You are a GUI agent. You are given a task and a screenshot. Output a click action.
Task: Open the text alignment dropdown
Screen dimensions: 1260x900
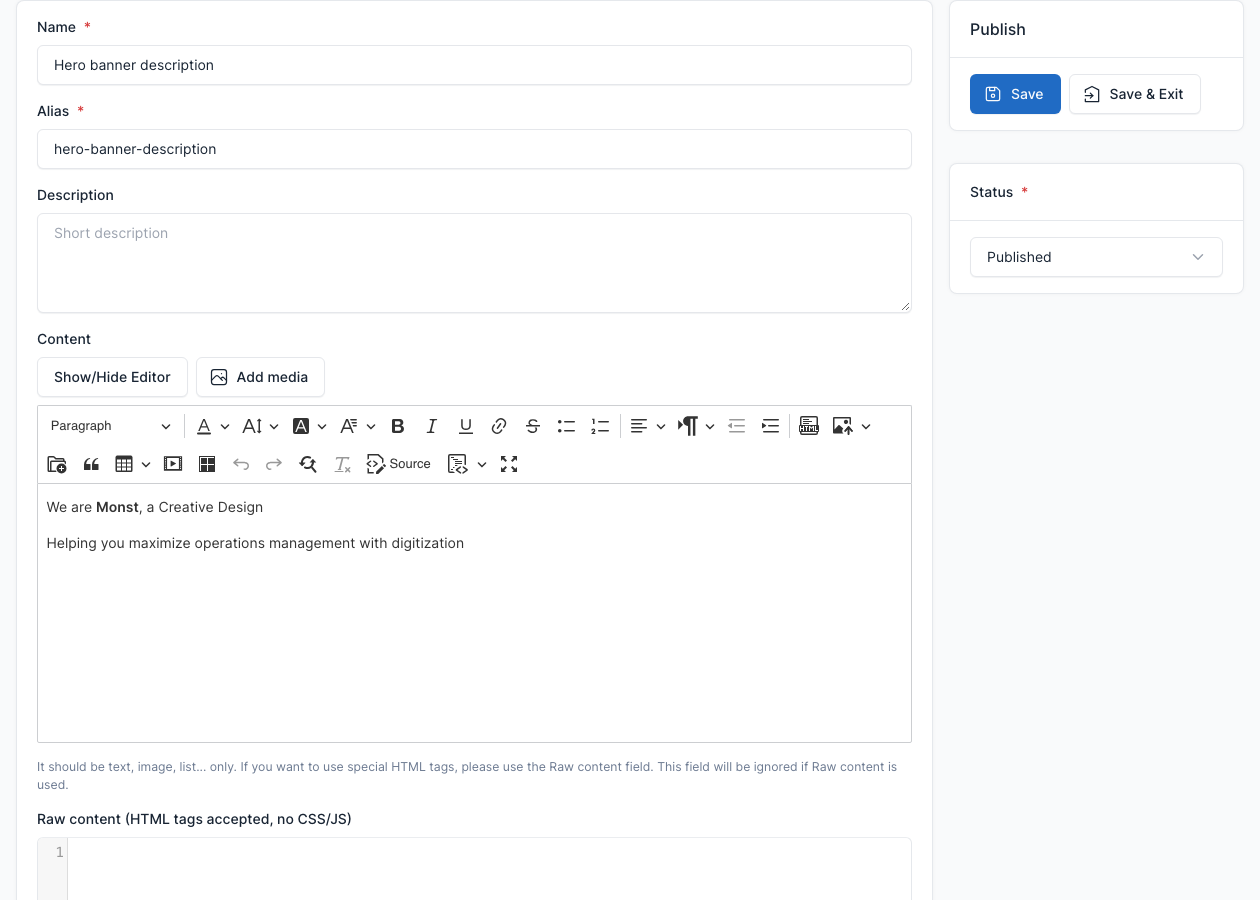(x=648, y=426)
